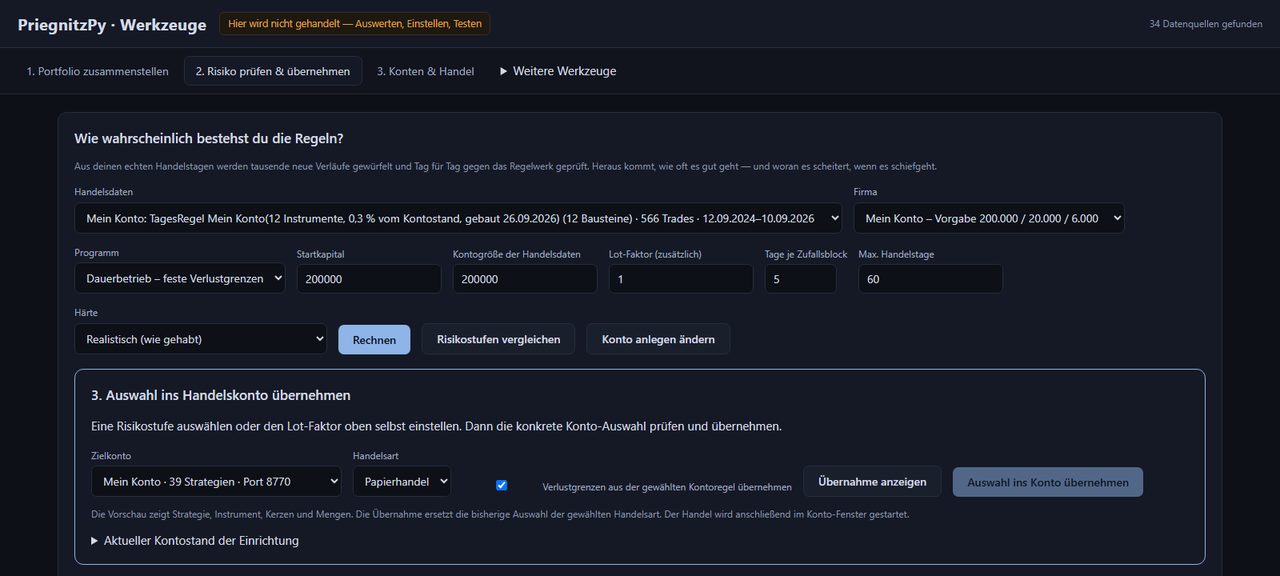Open the Härte dropdown
This screenshot has width=1280, height=576.
(200, 339)
